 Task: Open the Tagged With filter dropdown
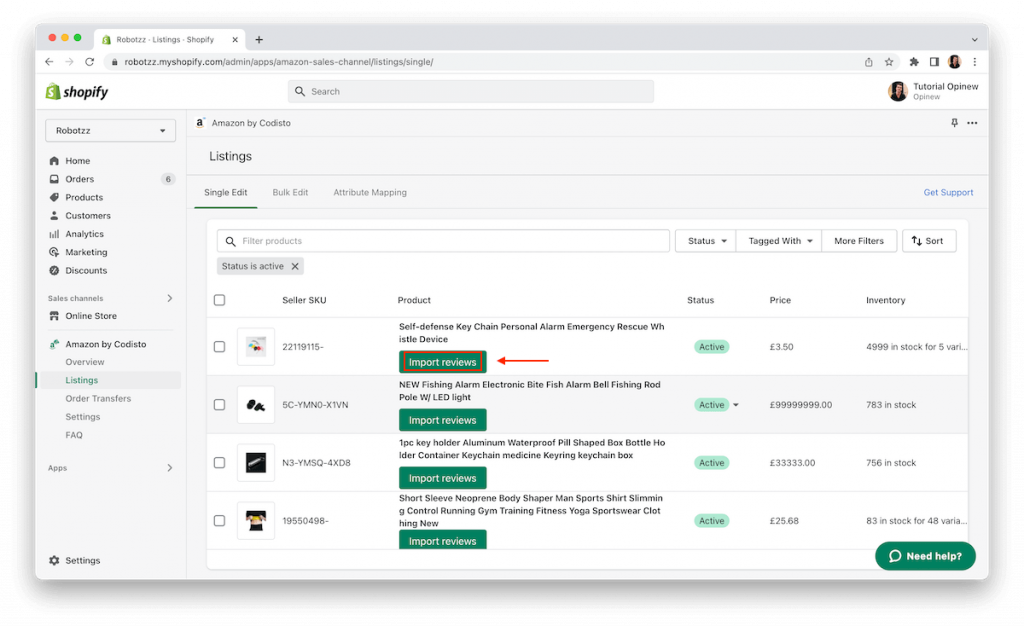click(x=779, y=241)
